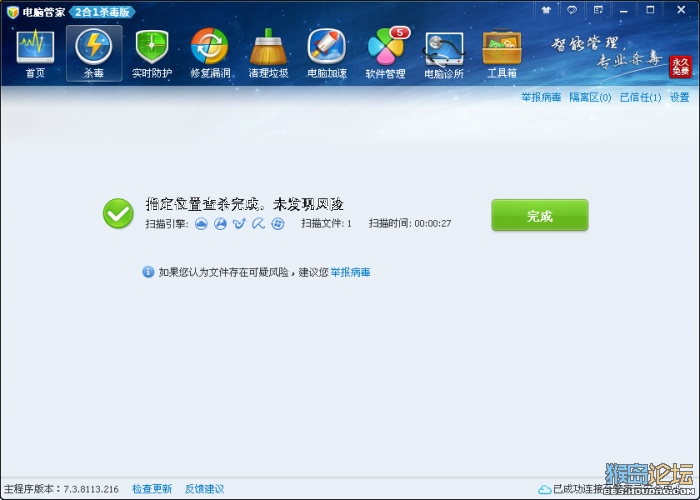Open the main menu icon in title bar
The width and height of the screenshot is (700, 500).
pos(598,10)
